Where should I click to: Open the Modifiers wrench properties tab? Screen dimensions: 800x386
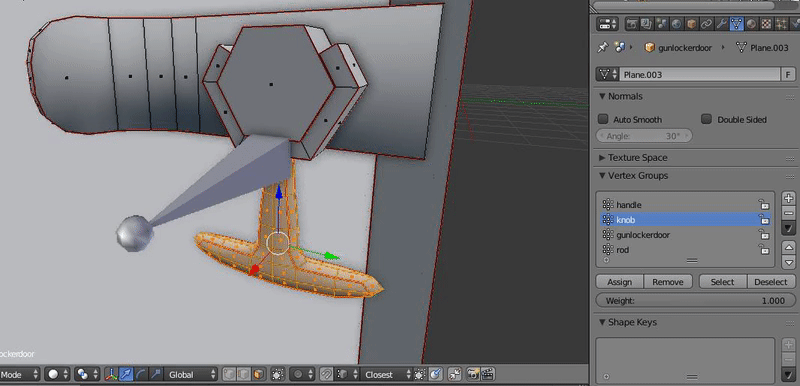pos(721,23)
